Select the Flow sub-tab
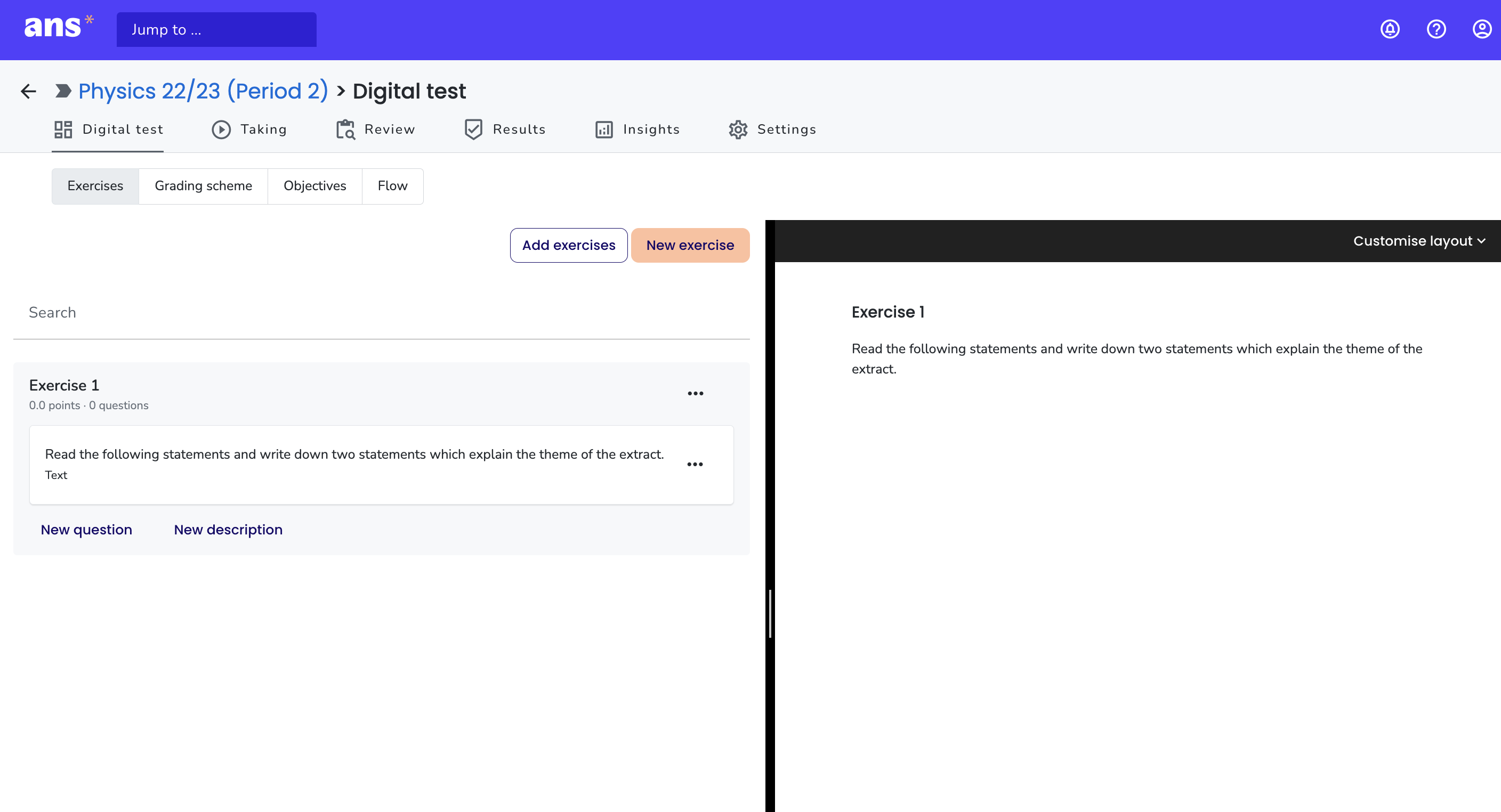 click(392, 186)
